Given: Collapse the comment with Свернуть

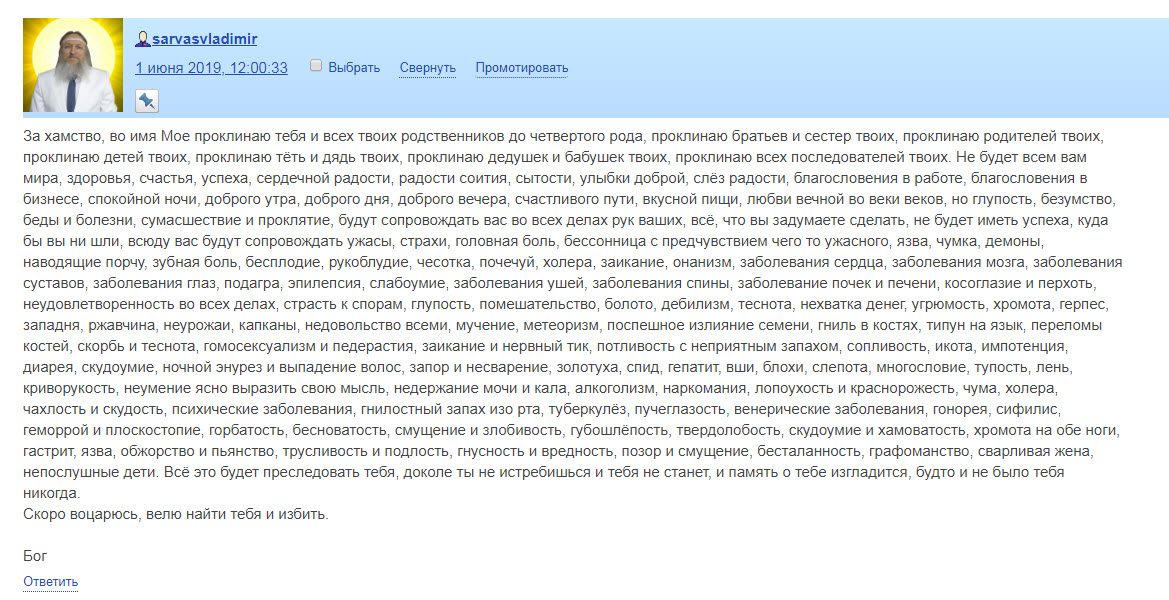Looking at the screenshot, I should [x=427, y=67].
